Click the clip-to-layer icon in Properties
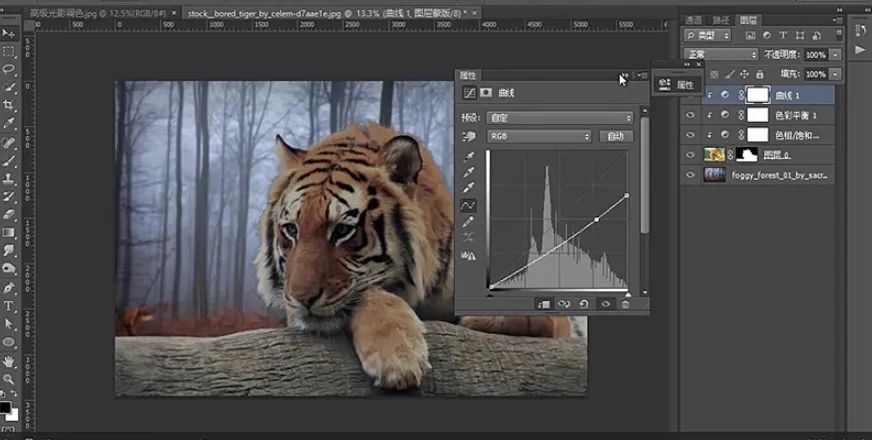This screenshot has height=440, width=872. coord(543,303)
